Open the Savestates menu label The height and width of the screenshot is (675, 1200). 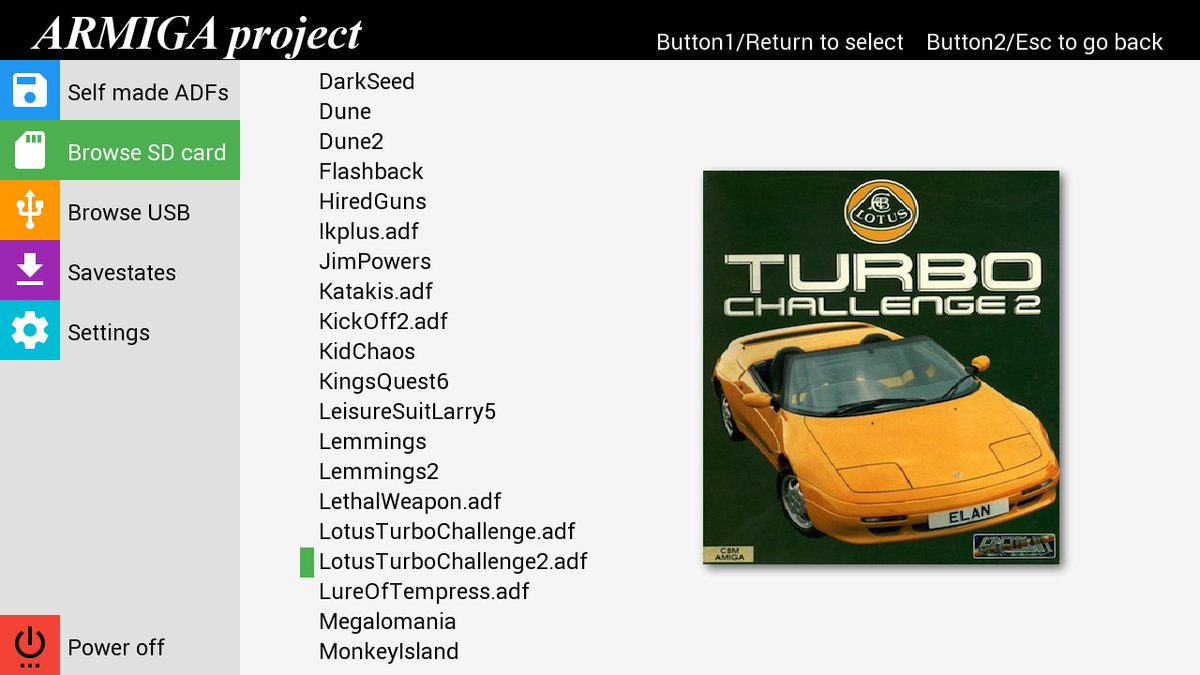[x=122, y=272]
